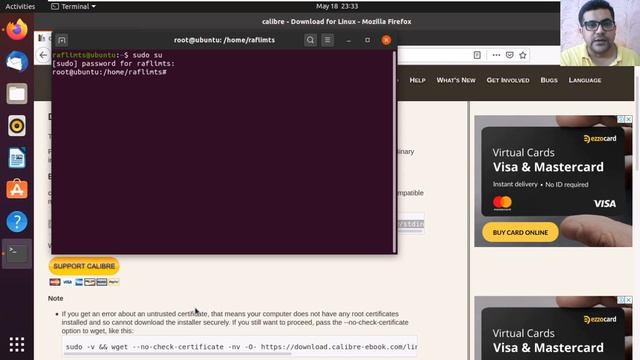Close the terminal window
640x360 pixels.
[386, 40]
